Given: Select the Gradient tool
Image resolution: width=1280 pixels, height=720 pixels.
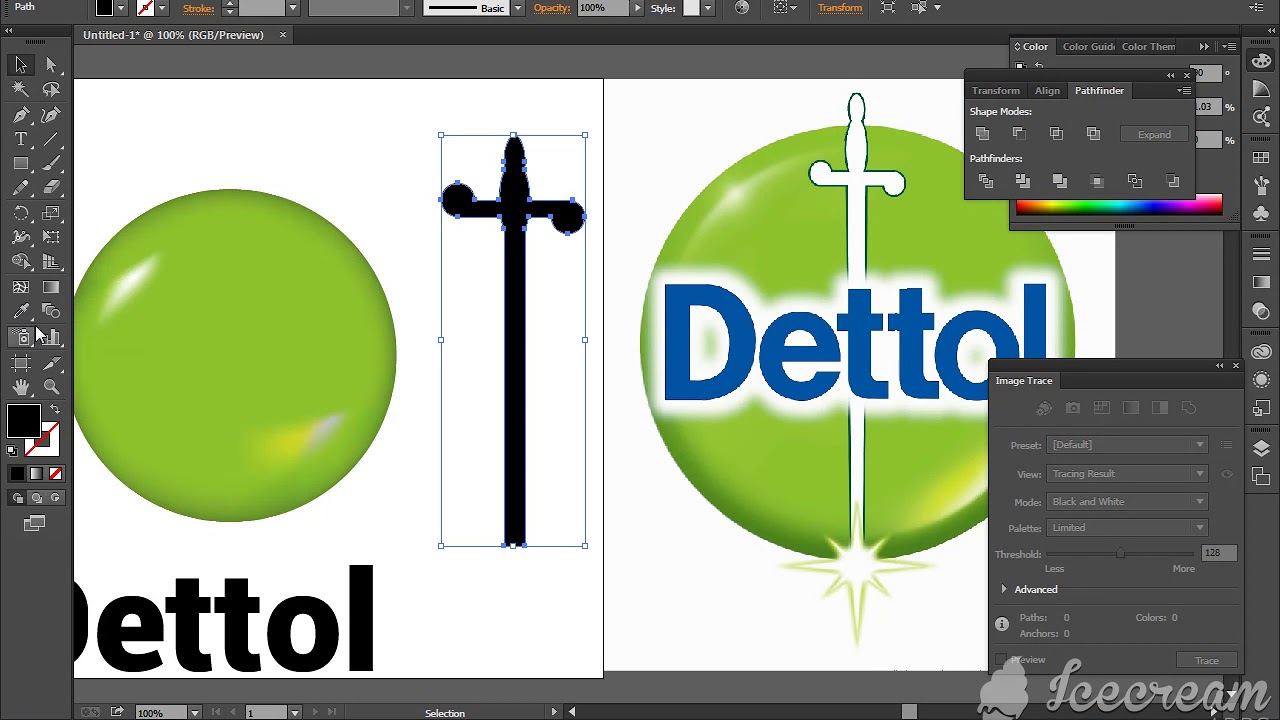Looking at the screenshot, I should (51, 287).
